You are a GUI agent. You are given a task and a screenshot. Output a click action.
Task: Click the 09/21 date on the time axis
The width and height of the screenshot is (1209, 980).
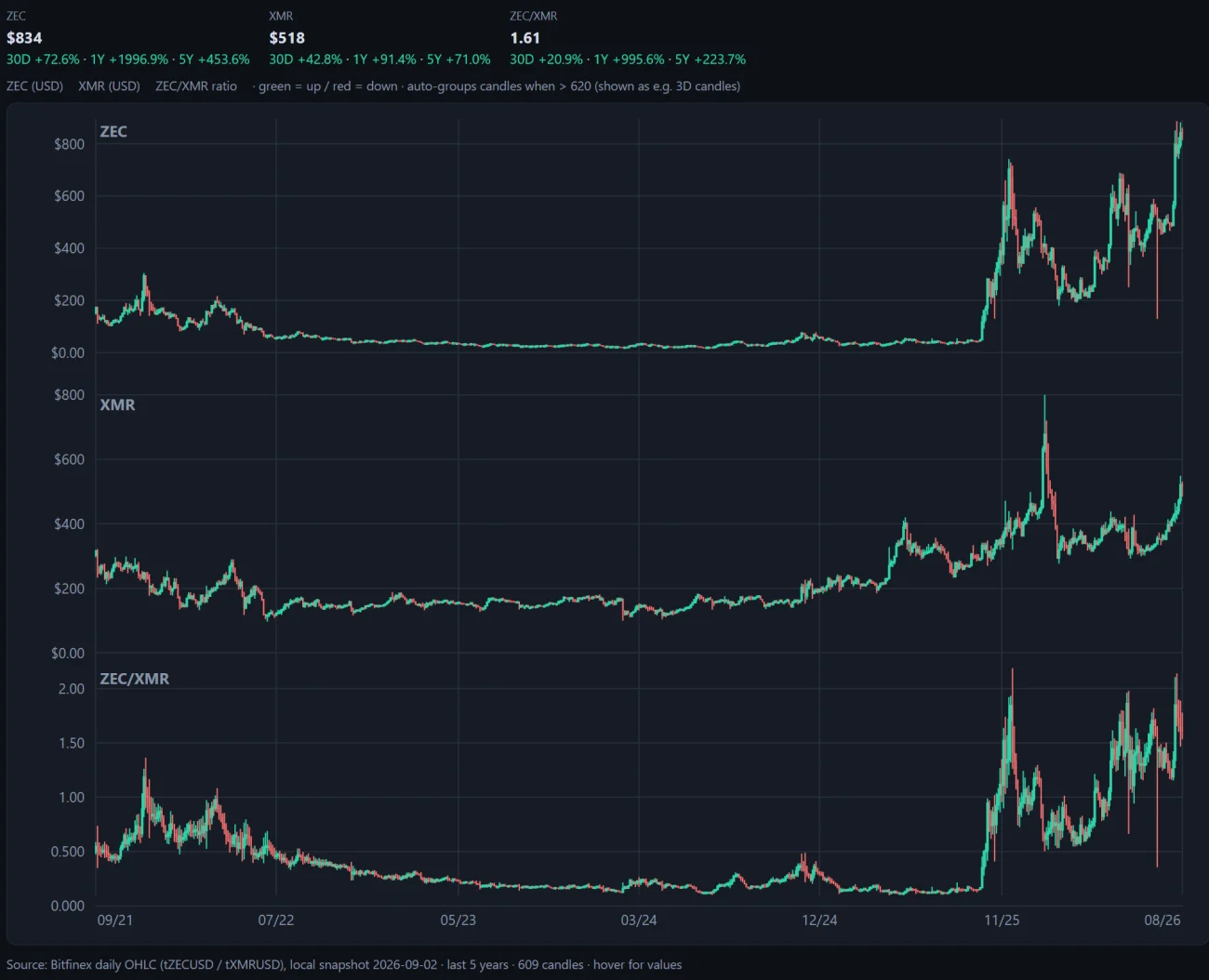(115, 920)
